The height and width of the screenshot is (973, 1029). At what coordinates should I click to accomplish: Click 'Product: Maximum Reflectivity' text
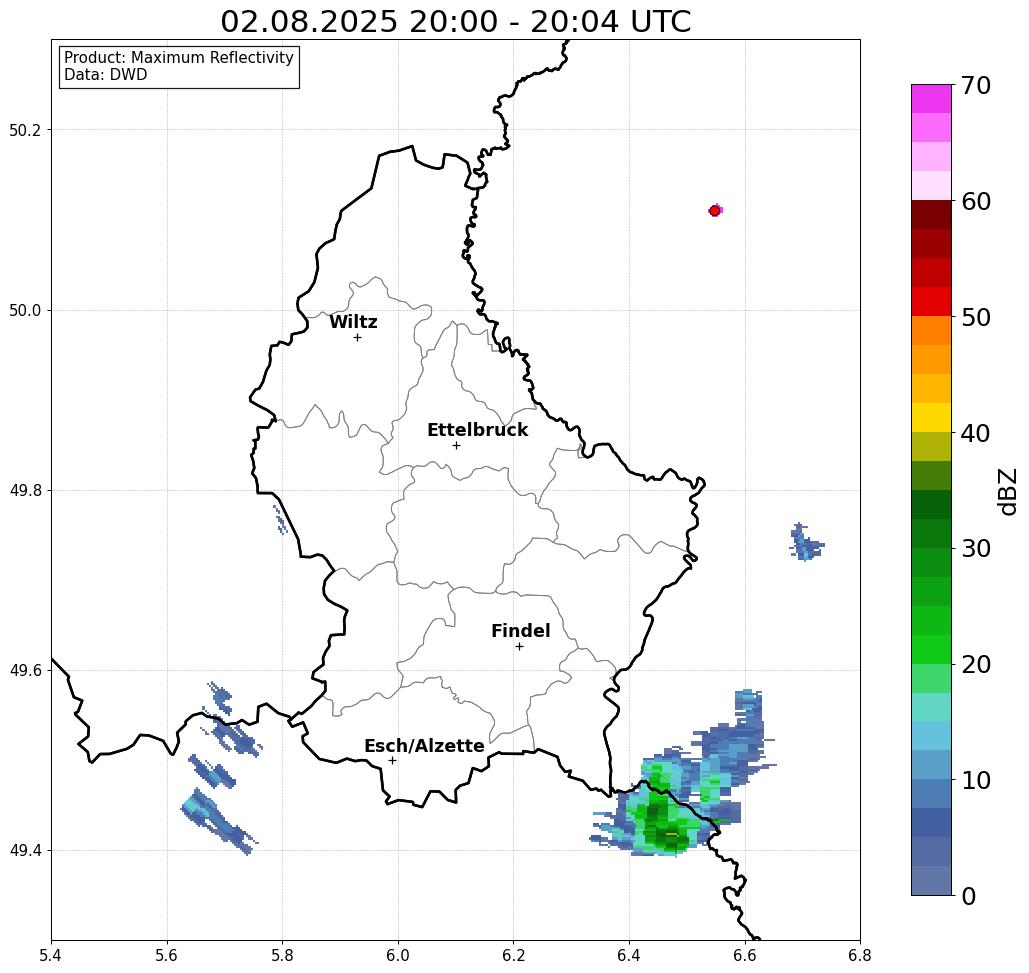pos(178,58)
